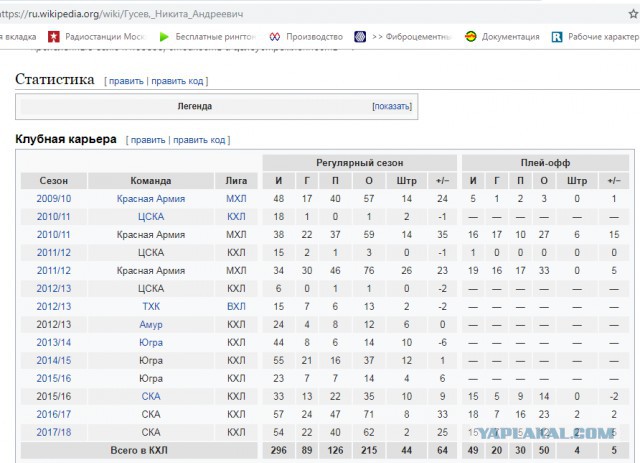Image resolution: width=640 pixels, height=463 pixels.
Task: Open the 2012/13 season link in ТХК row
Action: (x=54, y=307)
